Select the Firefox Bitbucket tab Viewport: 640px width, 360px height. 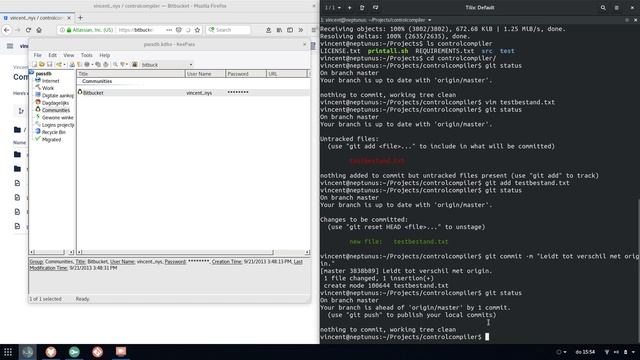click(x=36, y=18)
